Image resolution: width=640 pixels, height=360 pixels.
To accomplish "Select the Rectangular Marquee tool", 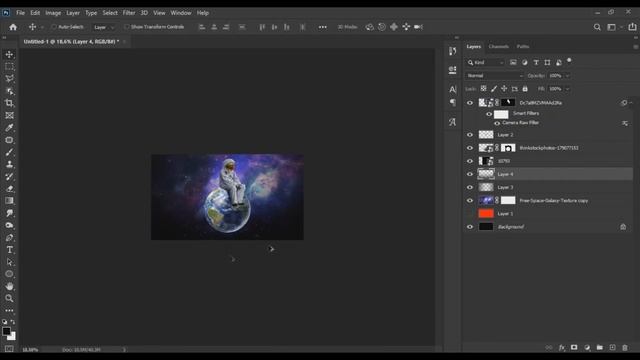I will point(9,67).
